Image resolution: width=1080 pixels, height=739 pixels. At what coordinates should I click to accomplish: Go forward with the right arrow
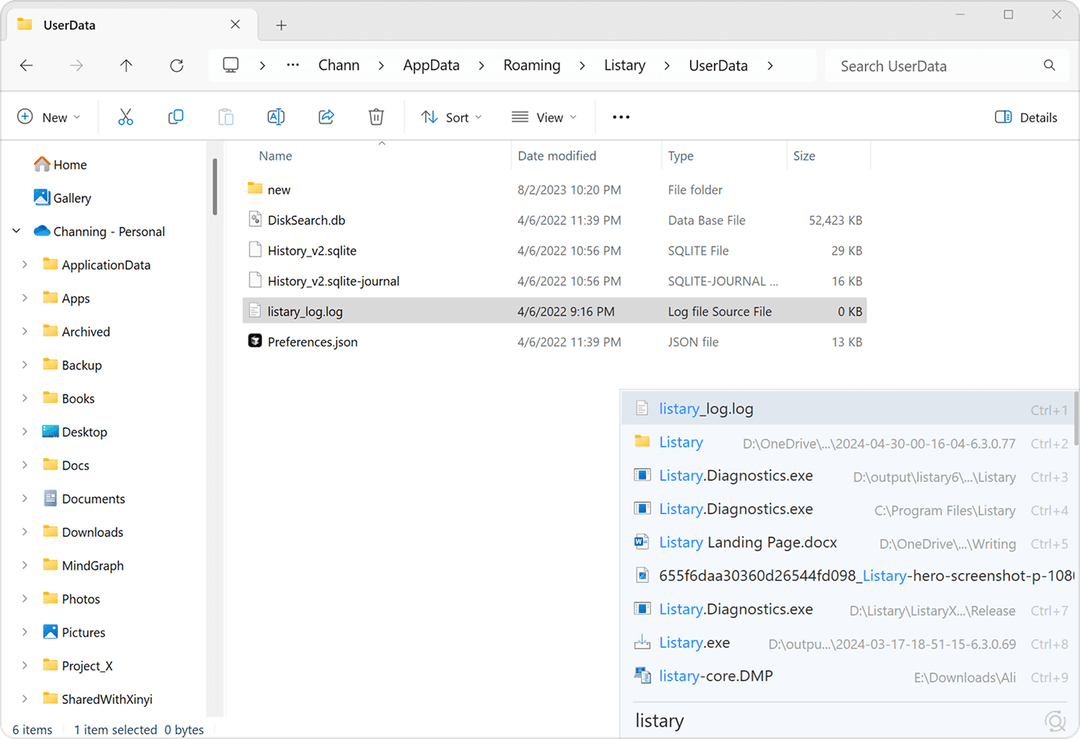tap(76, 65)
